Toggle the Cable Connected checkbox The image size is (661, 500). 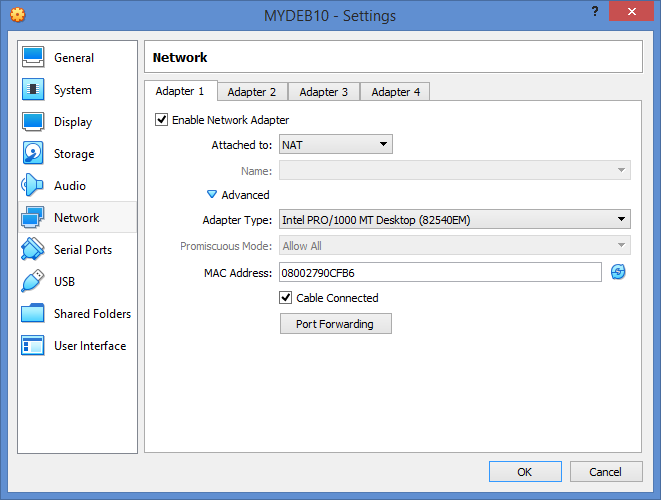(285, 298)
